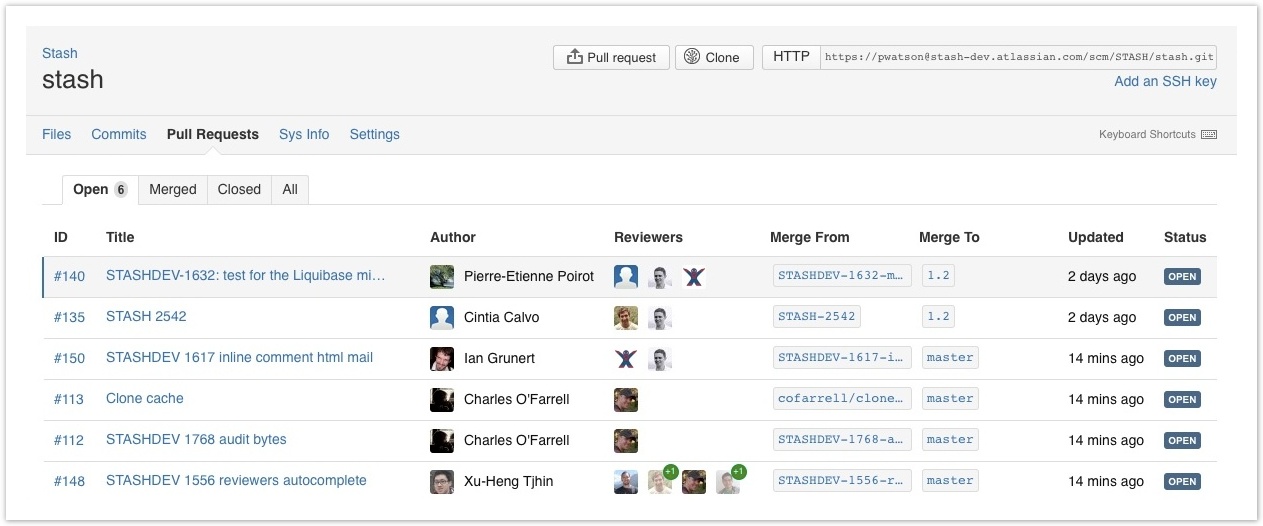Screen dimensions: 1263x526
Task: Show Keyboard Shortcuts help
Action: [x=1147, y=134]
